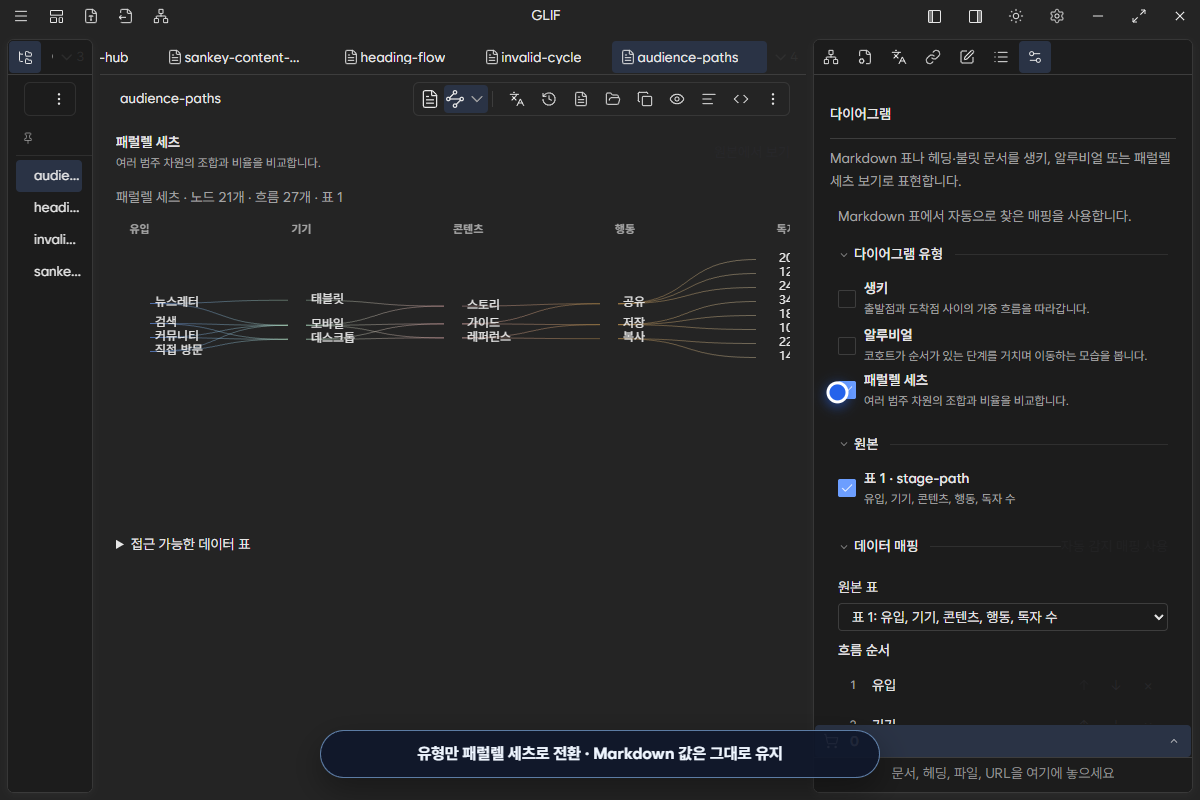Select the diagram view icon in toolbar
Screen dimensions: 1200x800
click(x=455, y=99)
